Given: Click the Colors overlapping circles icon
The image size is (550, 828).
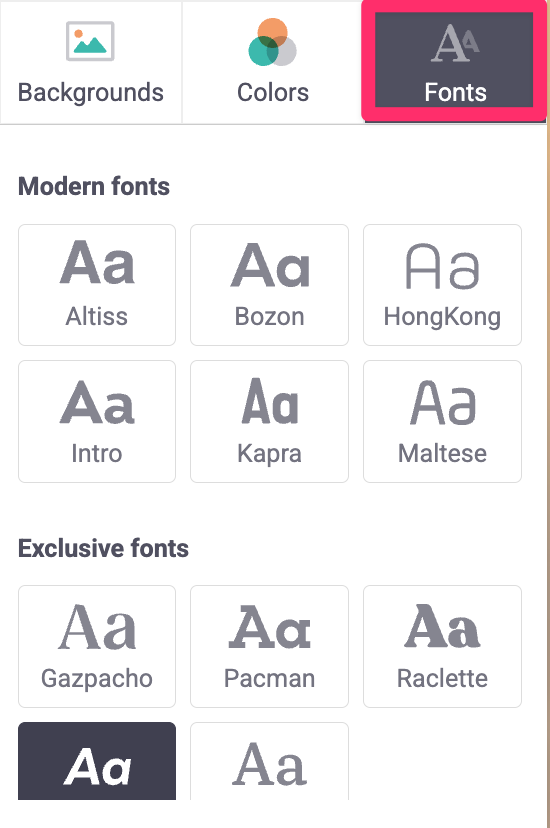Looking at the screenshot, I should click(x=272, y=42).
